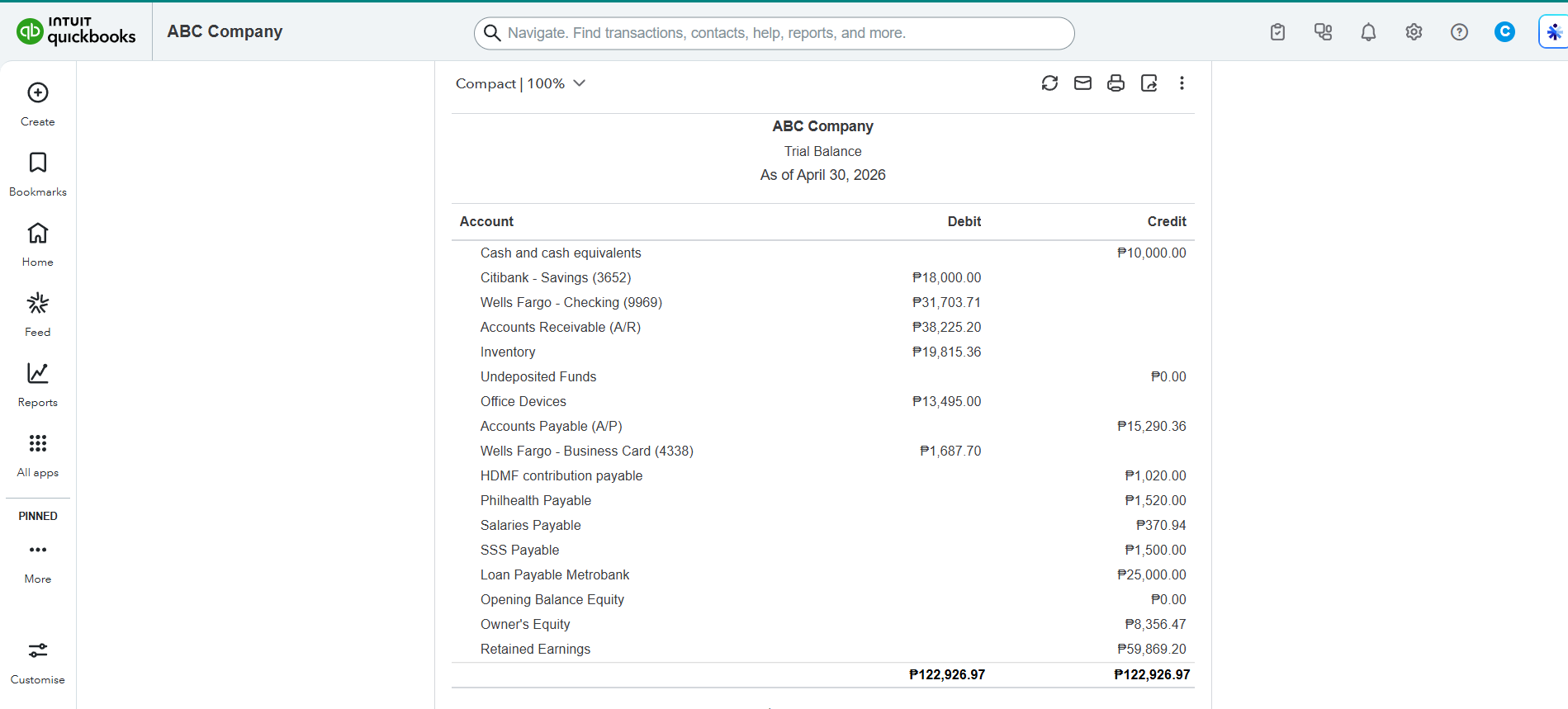Open Retained Earnings account
The width and height of the screenshot is (1568, 709).
click(x=536, y=649)
